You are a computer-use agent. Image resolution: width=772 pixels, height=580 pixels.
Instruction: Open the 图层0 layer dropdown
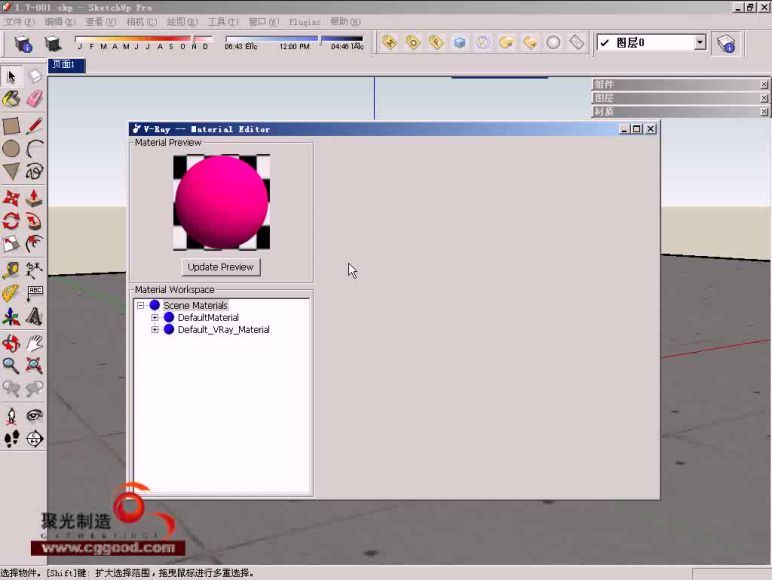700,43
